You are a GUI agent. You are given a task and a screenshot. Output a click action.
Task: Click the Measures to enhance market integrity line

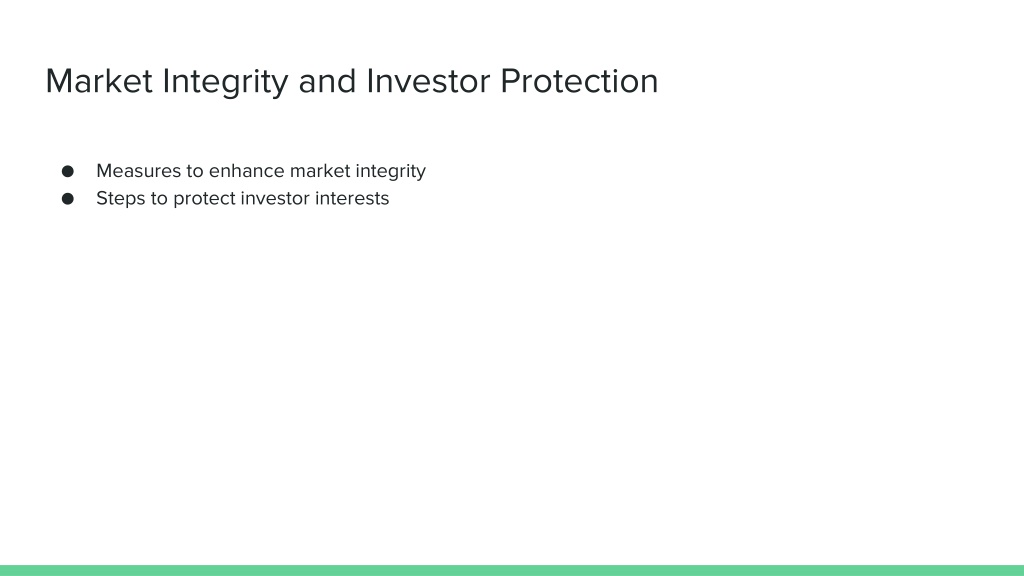(x=261, y=171)
